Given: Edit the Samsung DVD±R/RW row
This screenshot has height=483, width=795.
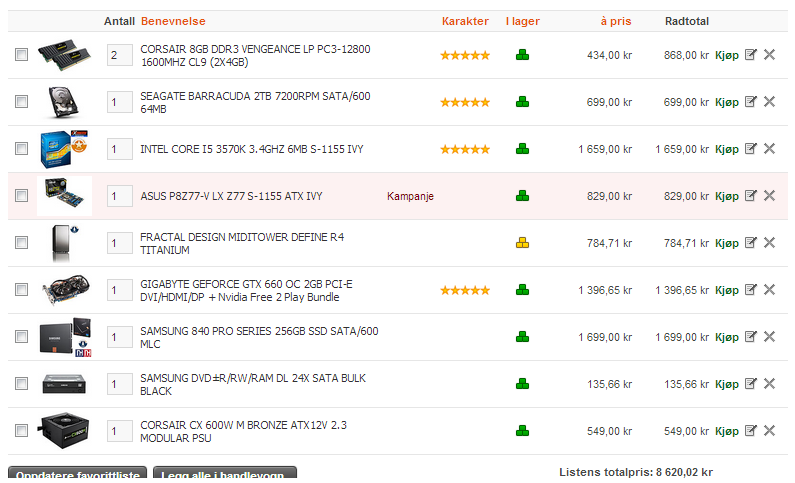Looking at the screenshot, I should (751, 384).
